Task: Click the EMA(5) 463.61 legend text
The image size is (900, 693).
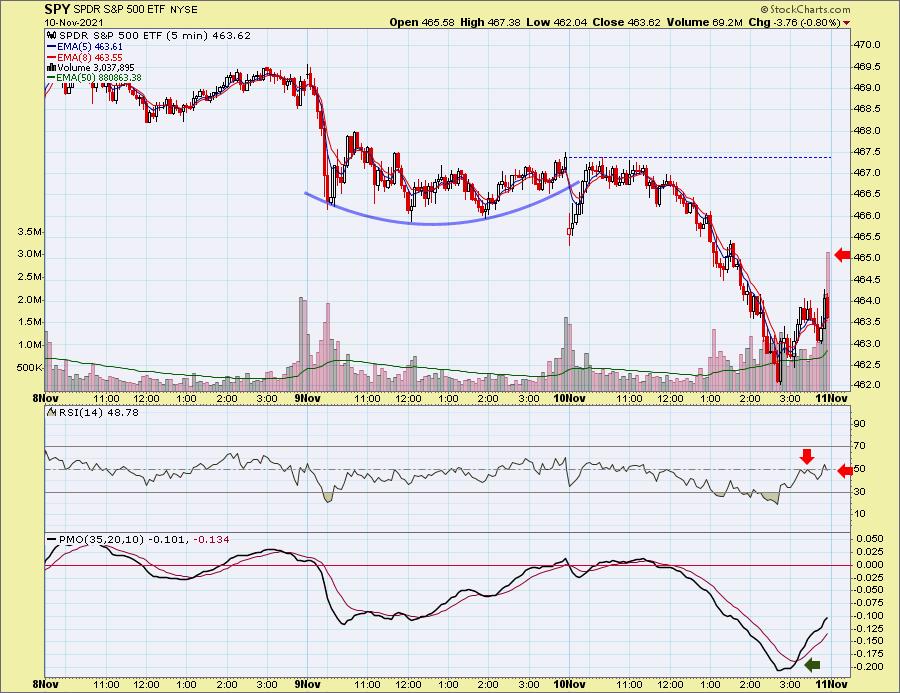Action: [90, 47]
